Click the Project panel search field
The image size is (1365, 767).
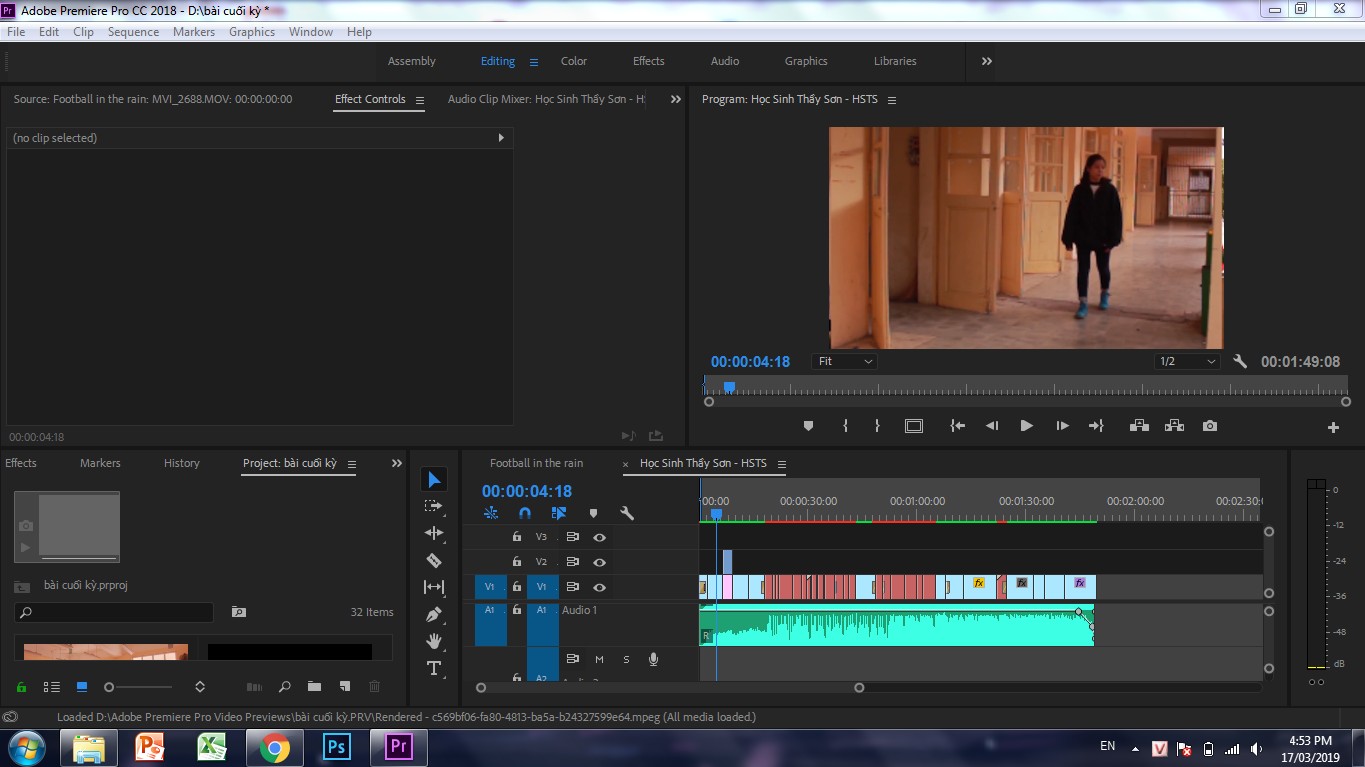click(114, 612)
